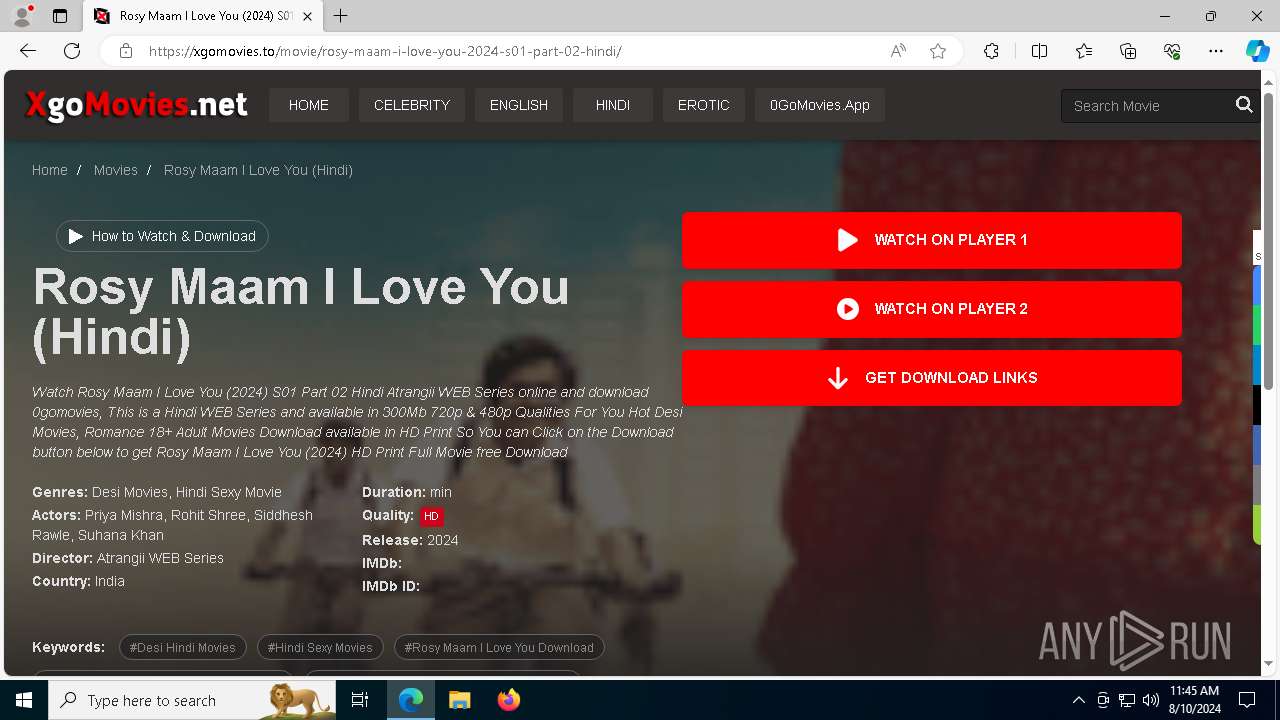Open the Favorites list
The width and height of the screenshot is (1280, 720).
coord(1084,51)
